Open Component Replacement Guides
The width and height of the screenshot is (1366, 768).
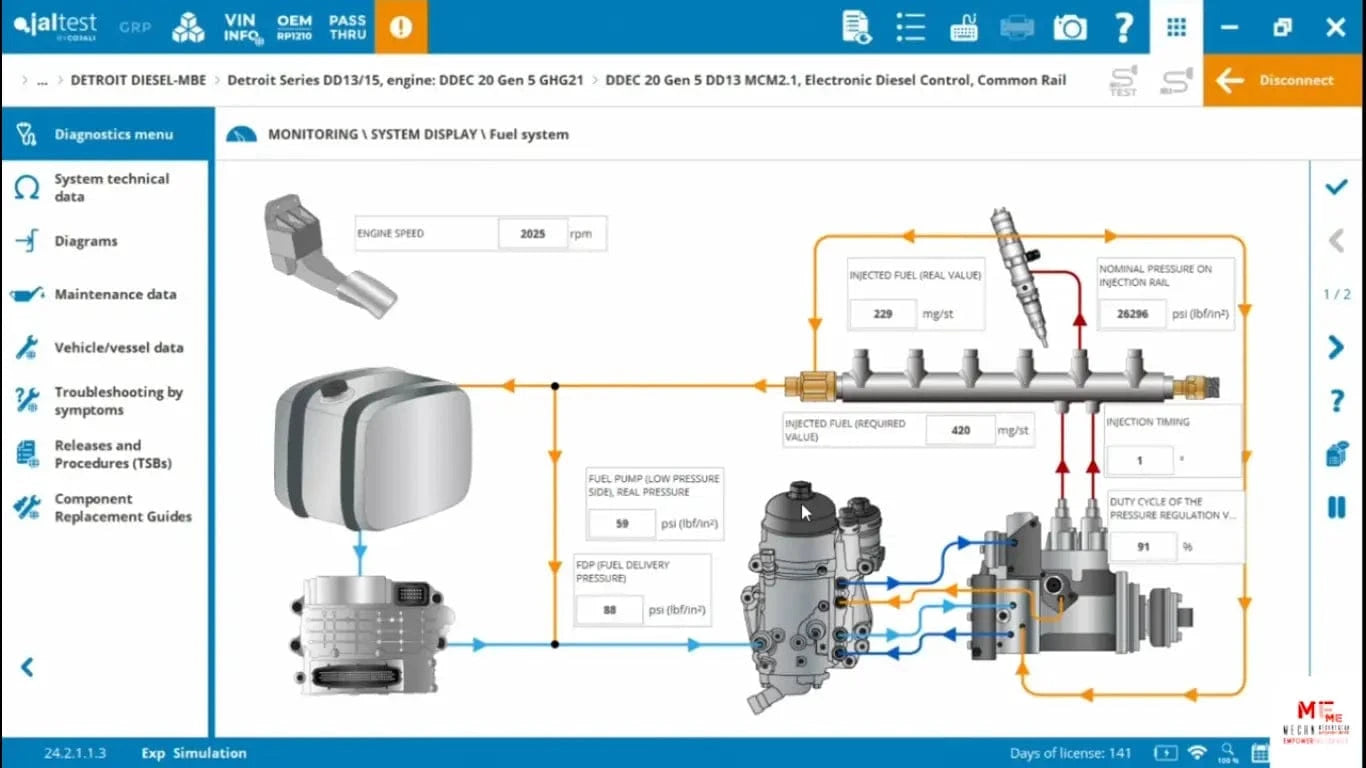coord(107,507)
